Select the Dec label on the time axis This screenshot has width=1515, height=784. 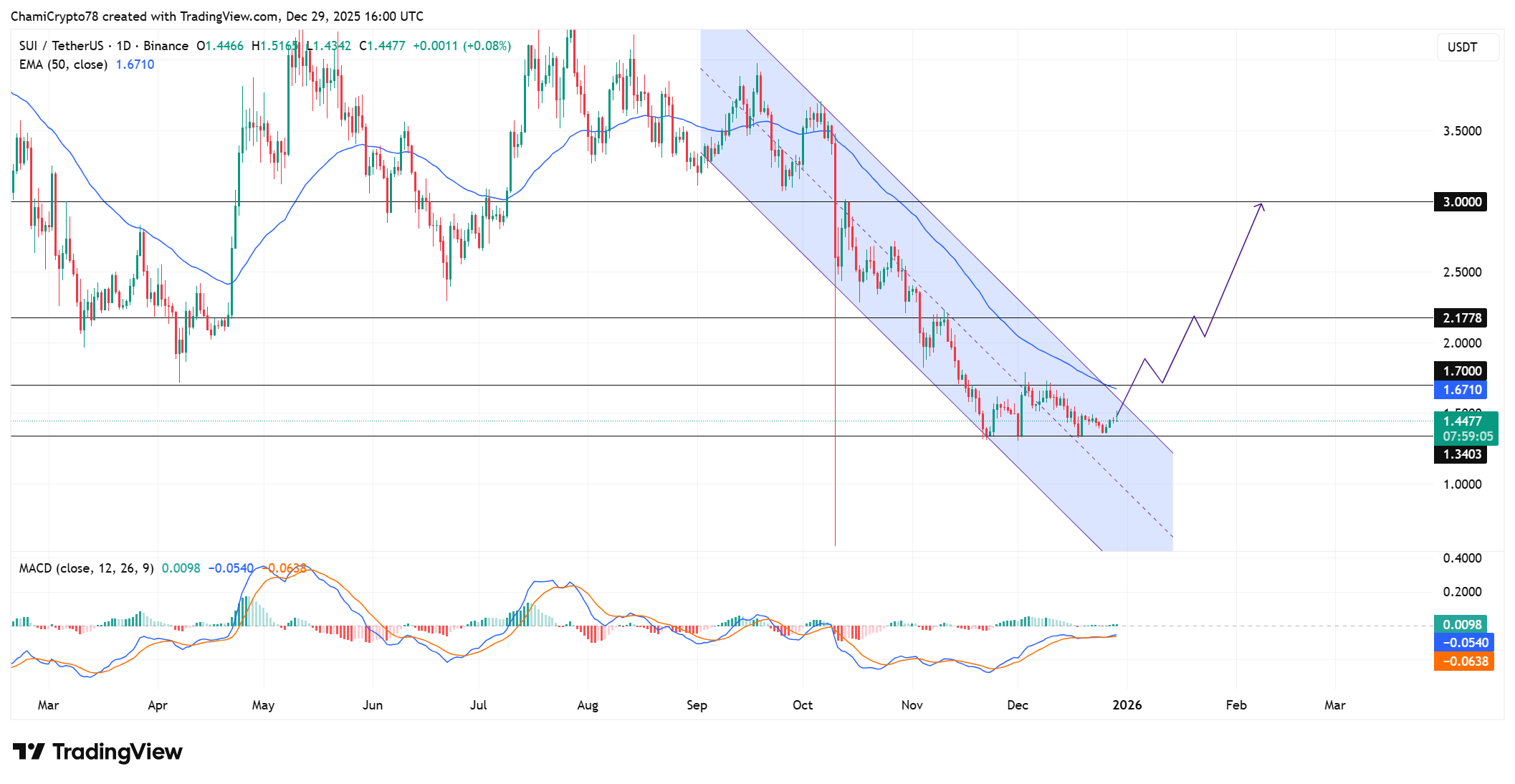coord(1018,705)
